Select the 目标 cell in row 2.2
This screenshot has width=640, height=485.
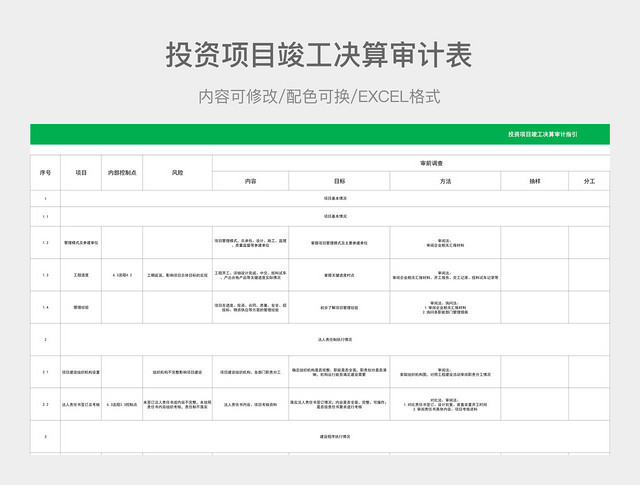pyautogui.click(x=339, y=404)
